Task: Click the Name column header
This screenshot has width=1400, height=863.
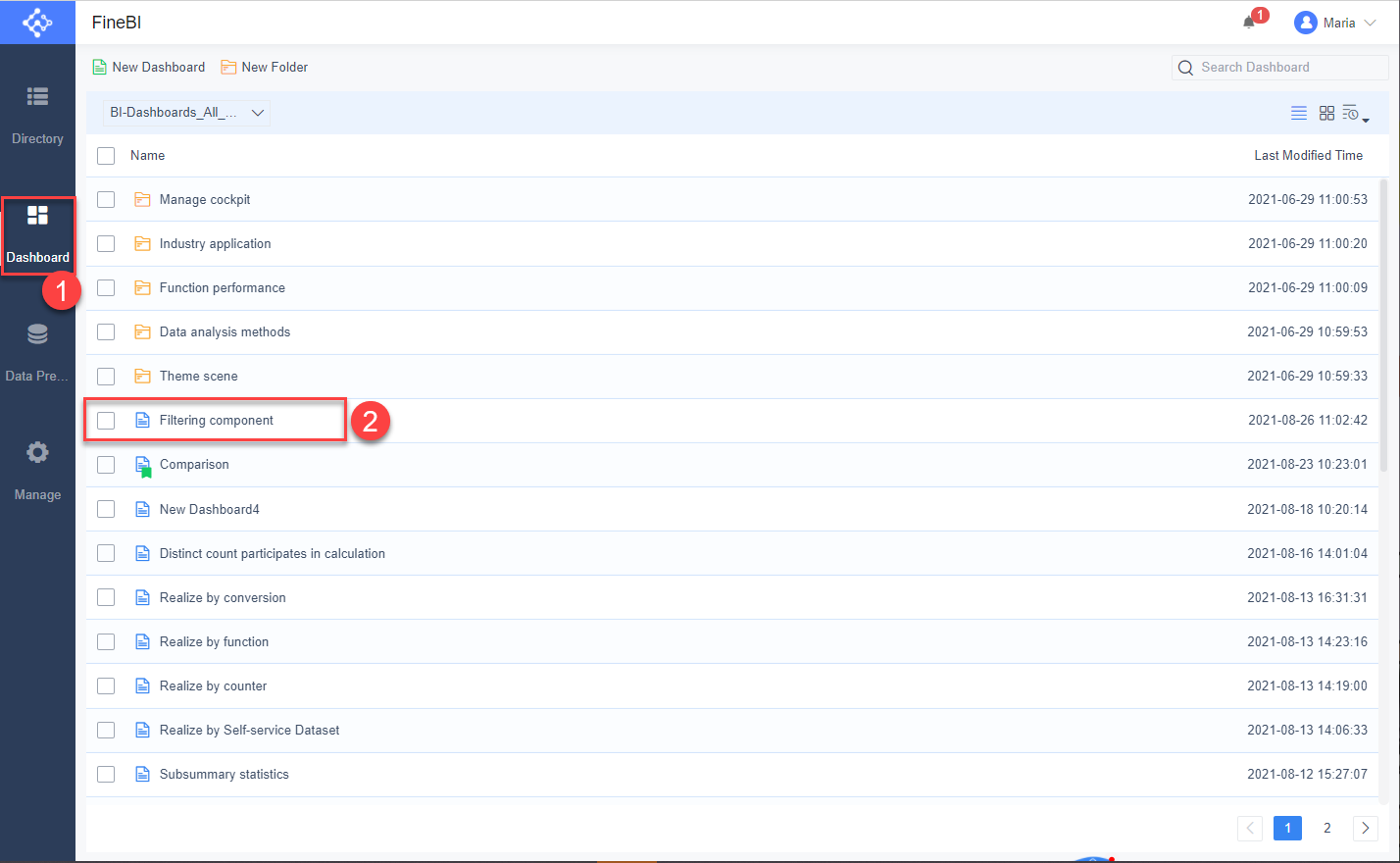Action: click(147, 155)
